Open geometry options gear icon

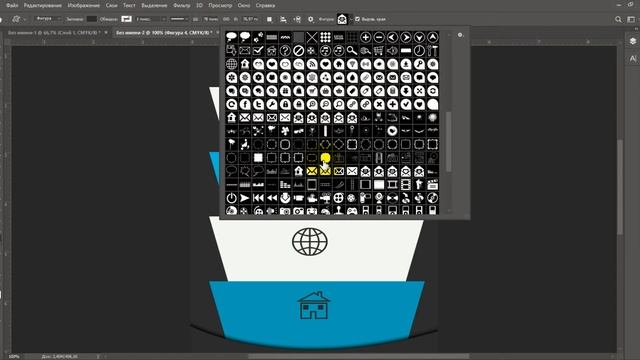[311, 19]
